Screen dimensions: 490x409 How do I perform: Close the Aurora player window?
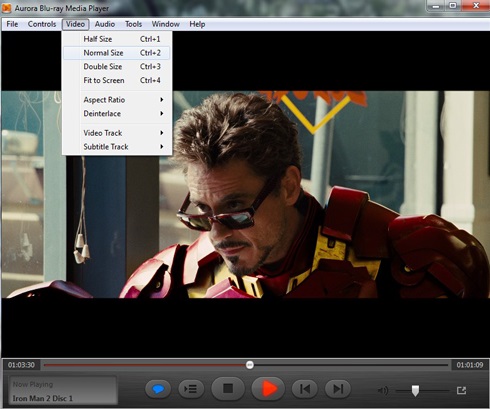[x=475, y=6]
